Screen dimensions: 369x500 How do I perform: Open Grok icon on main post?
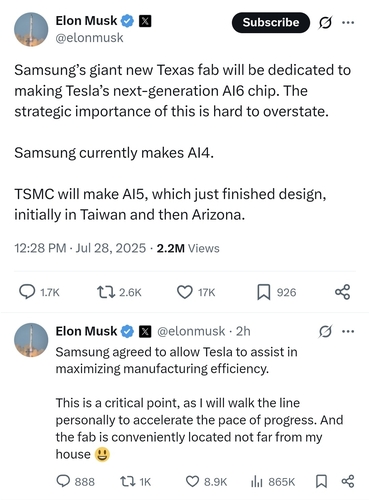pyautogui.click(x=325, y=23)
